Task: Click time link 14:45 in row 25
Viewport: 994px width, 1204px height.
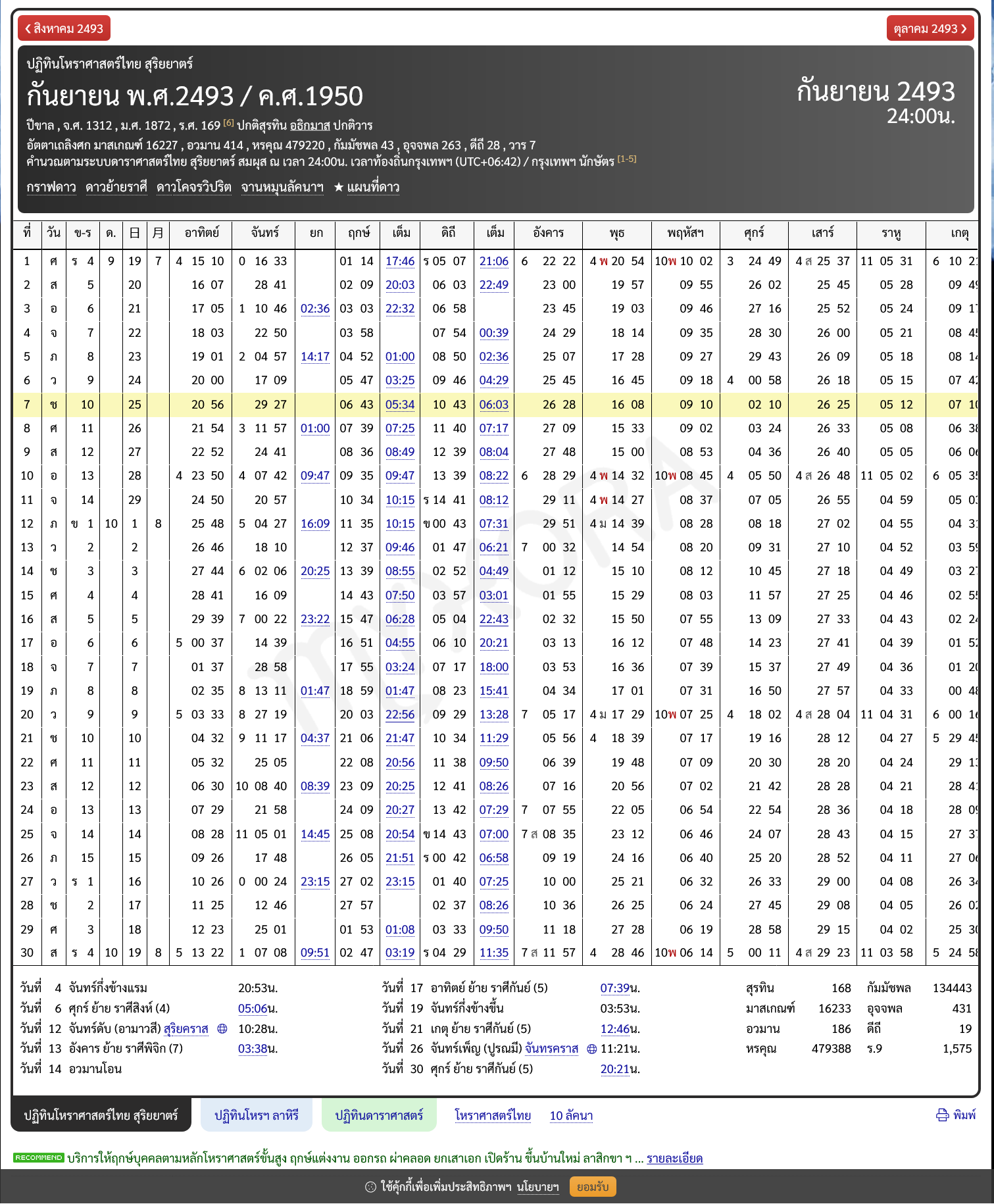Action: click(315, 834)
